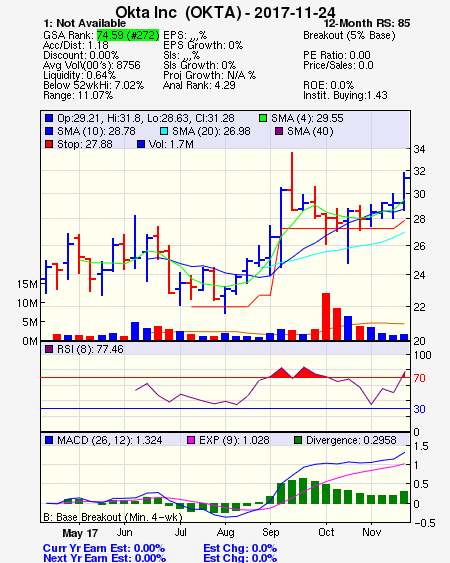450x563 pixels.
Task: Click the Stop: 27.88 legend text
Action: tap(85, 144)
